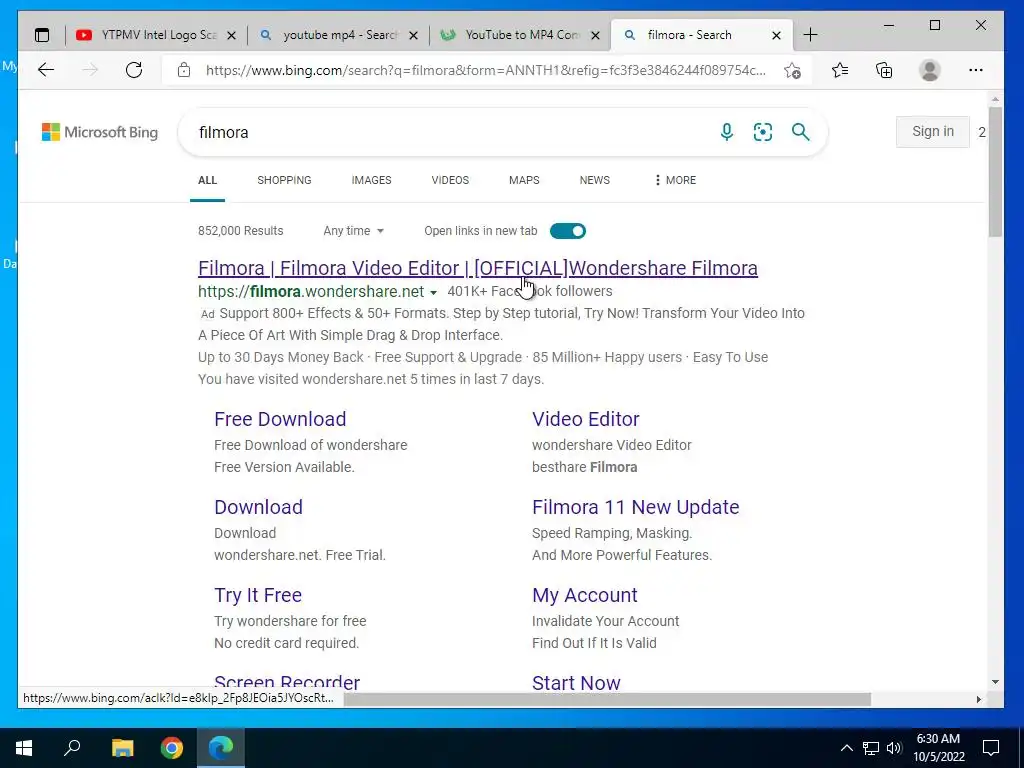Search using voice microphone icon

(726, 132)
